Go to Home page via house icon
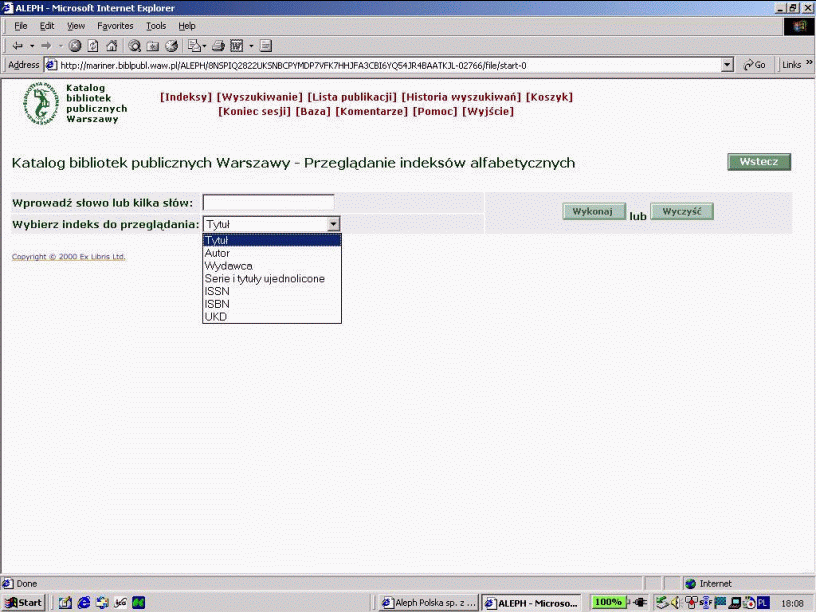This screenshot has width=816, height=612. point(110,45)
